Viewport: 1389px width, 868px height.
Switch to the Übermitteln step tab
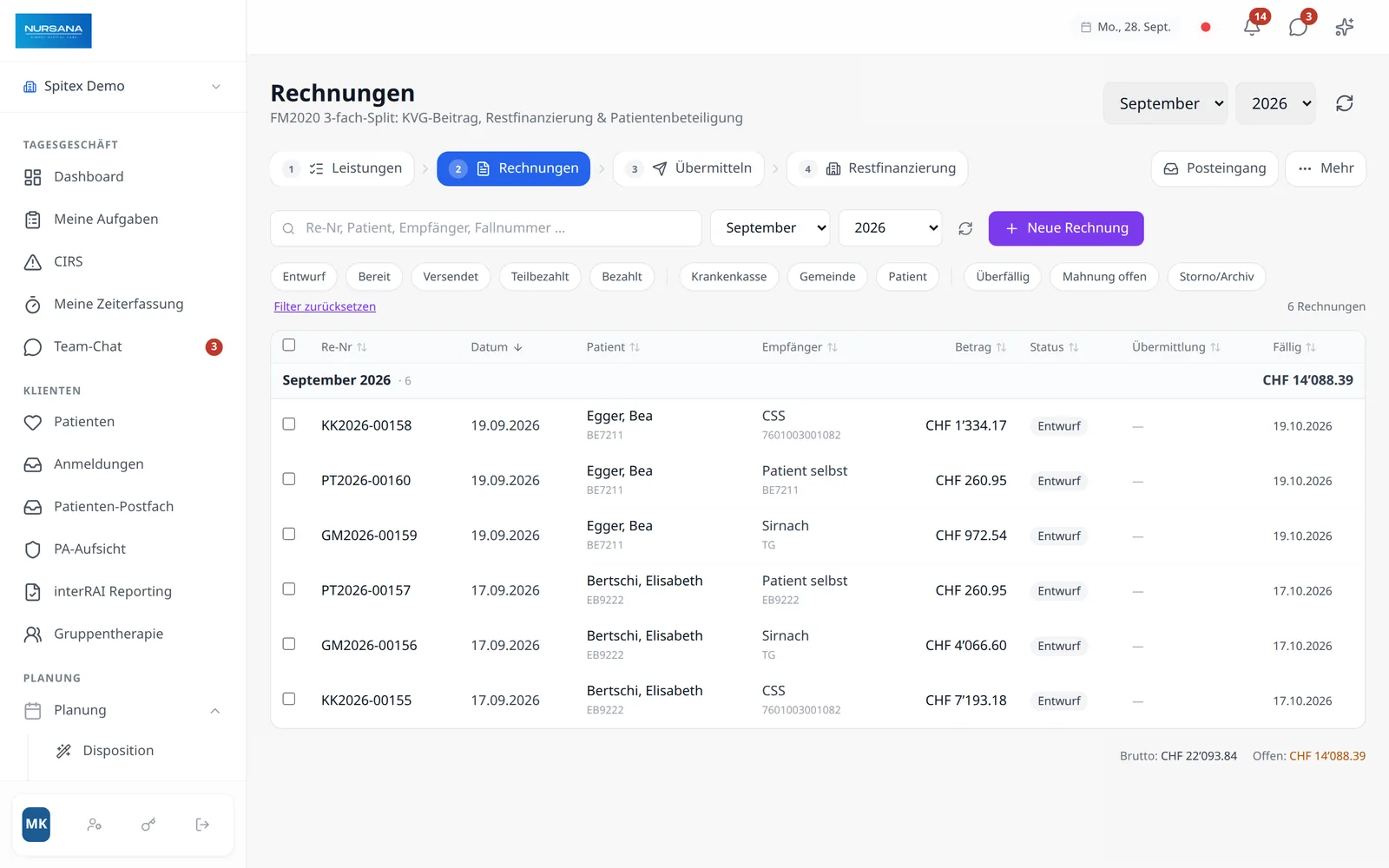(x=688, y=168)
